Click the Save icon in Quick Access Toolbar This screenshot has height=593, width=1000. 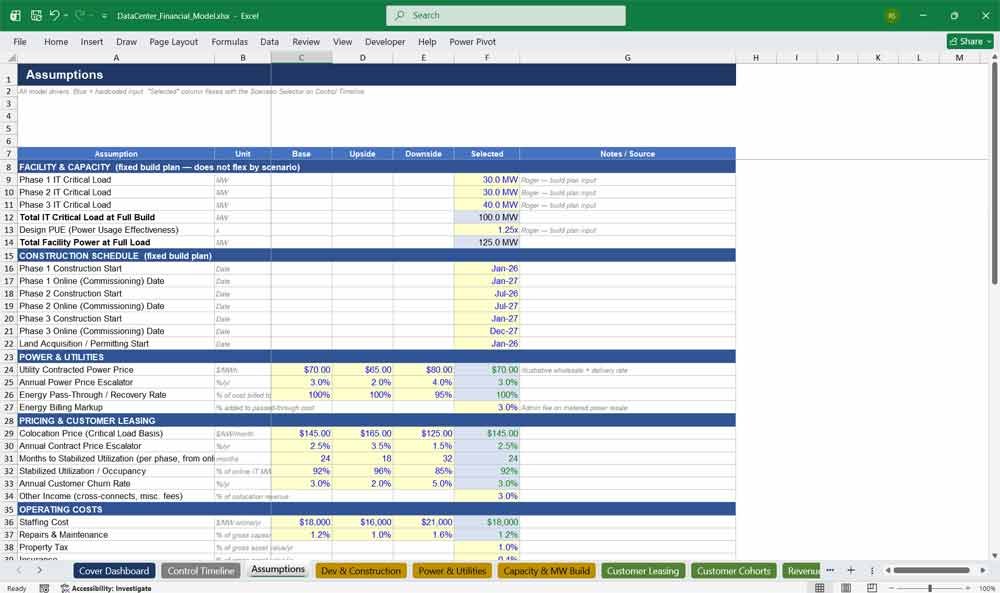click(36, 15)
